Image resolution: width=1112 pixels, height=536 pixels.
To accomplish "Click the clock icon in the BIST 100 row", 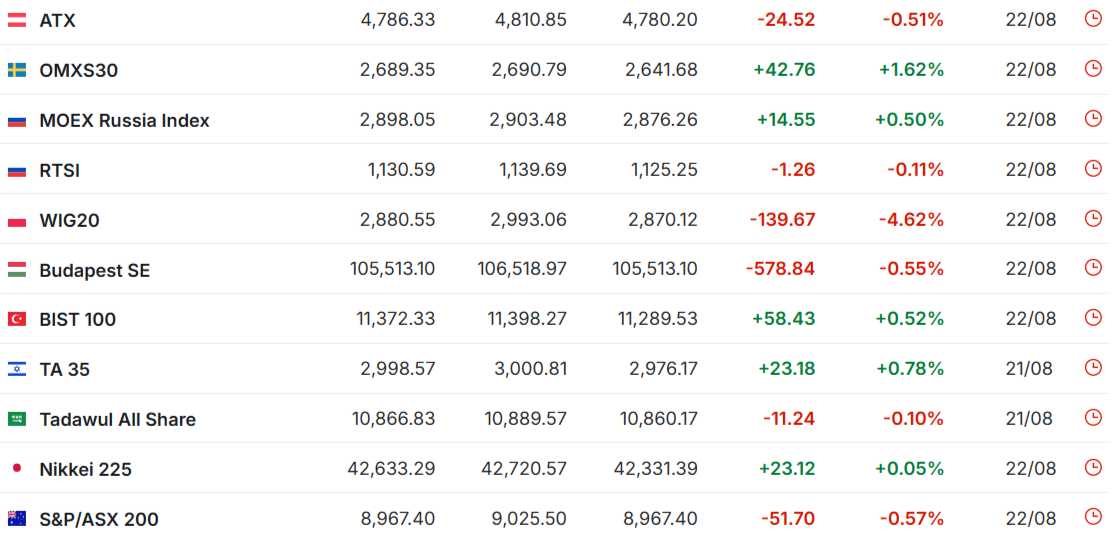I will 1093,318.
